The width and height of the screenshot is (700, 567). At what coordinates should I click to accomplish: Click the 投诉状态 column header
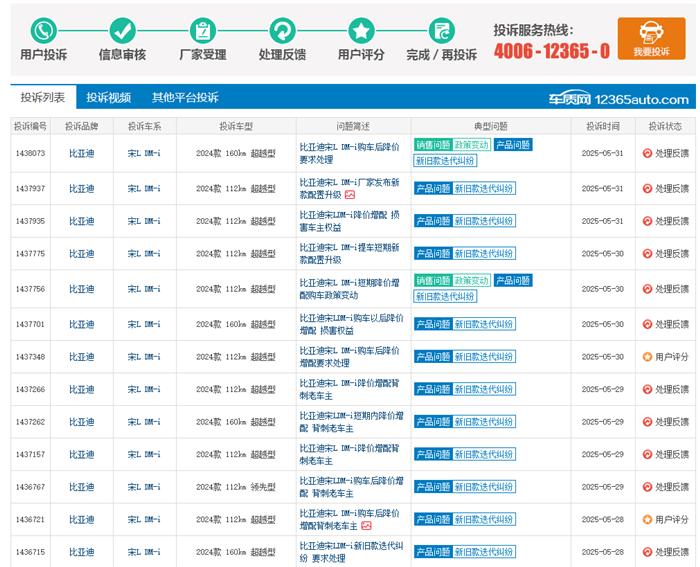pos(665,126)
